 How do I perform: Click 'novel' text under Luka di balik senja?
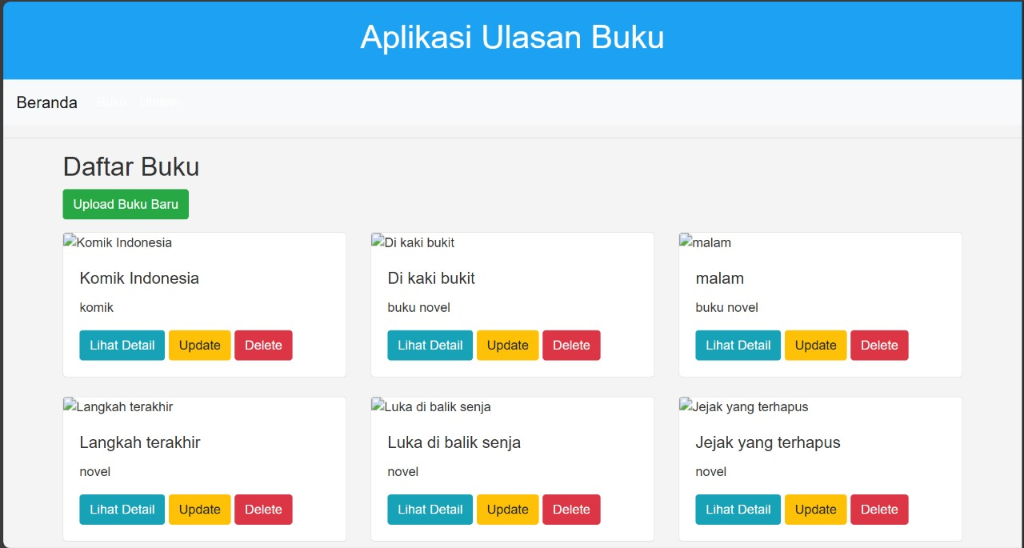pos(403,472)
